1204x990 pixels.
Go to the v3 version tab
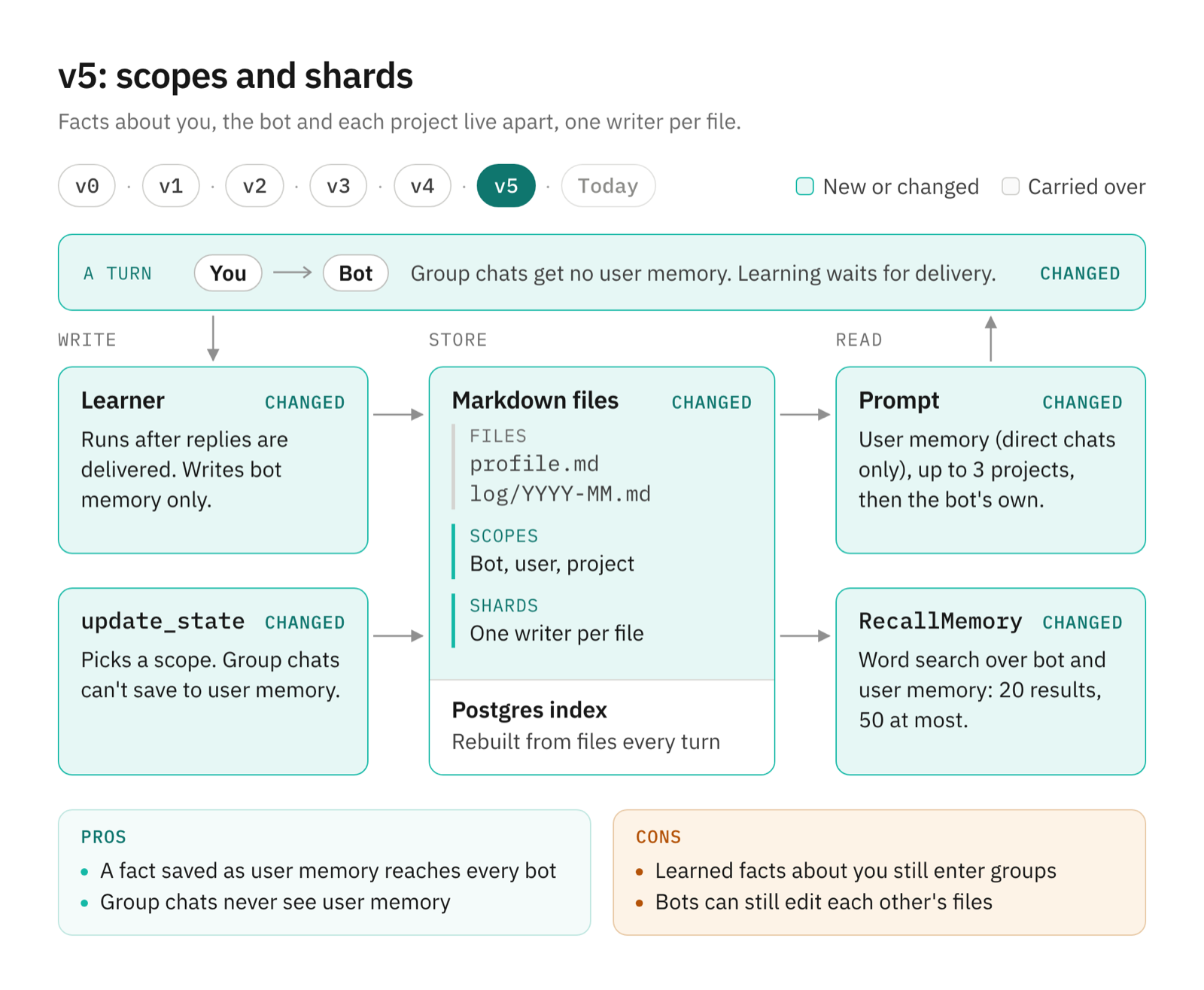tap(339, 186)
